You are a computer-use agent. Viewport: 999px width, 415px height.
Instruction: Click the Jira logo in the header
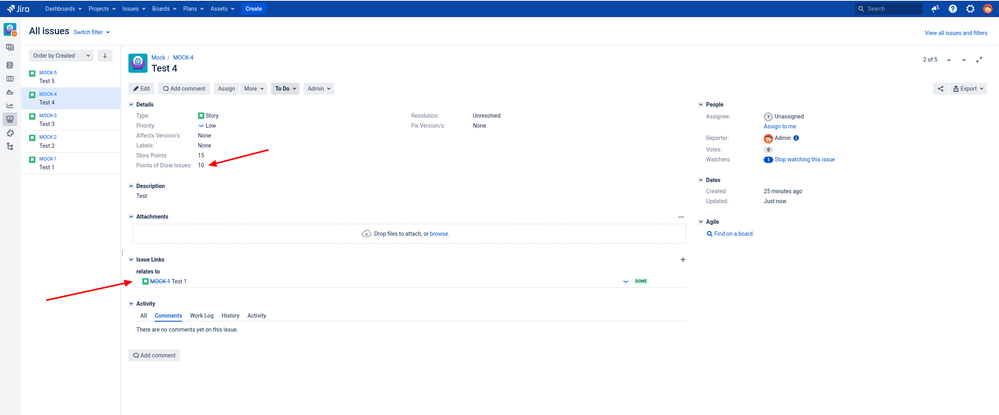tap(18, 9)
